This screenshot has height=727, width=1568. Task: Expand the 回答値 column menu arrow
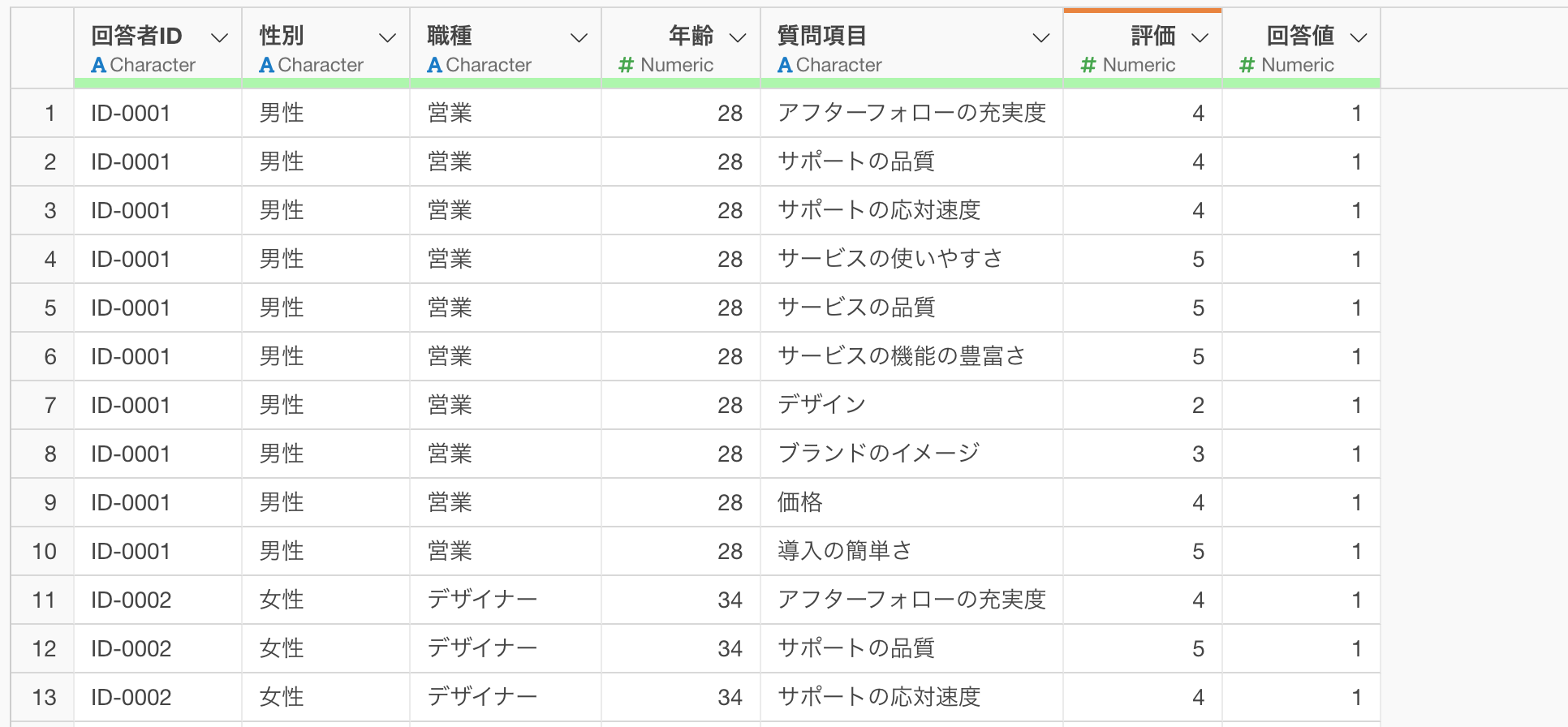(1359, 37)
